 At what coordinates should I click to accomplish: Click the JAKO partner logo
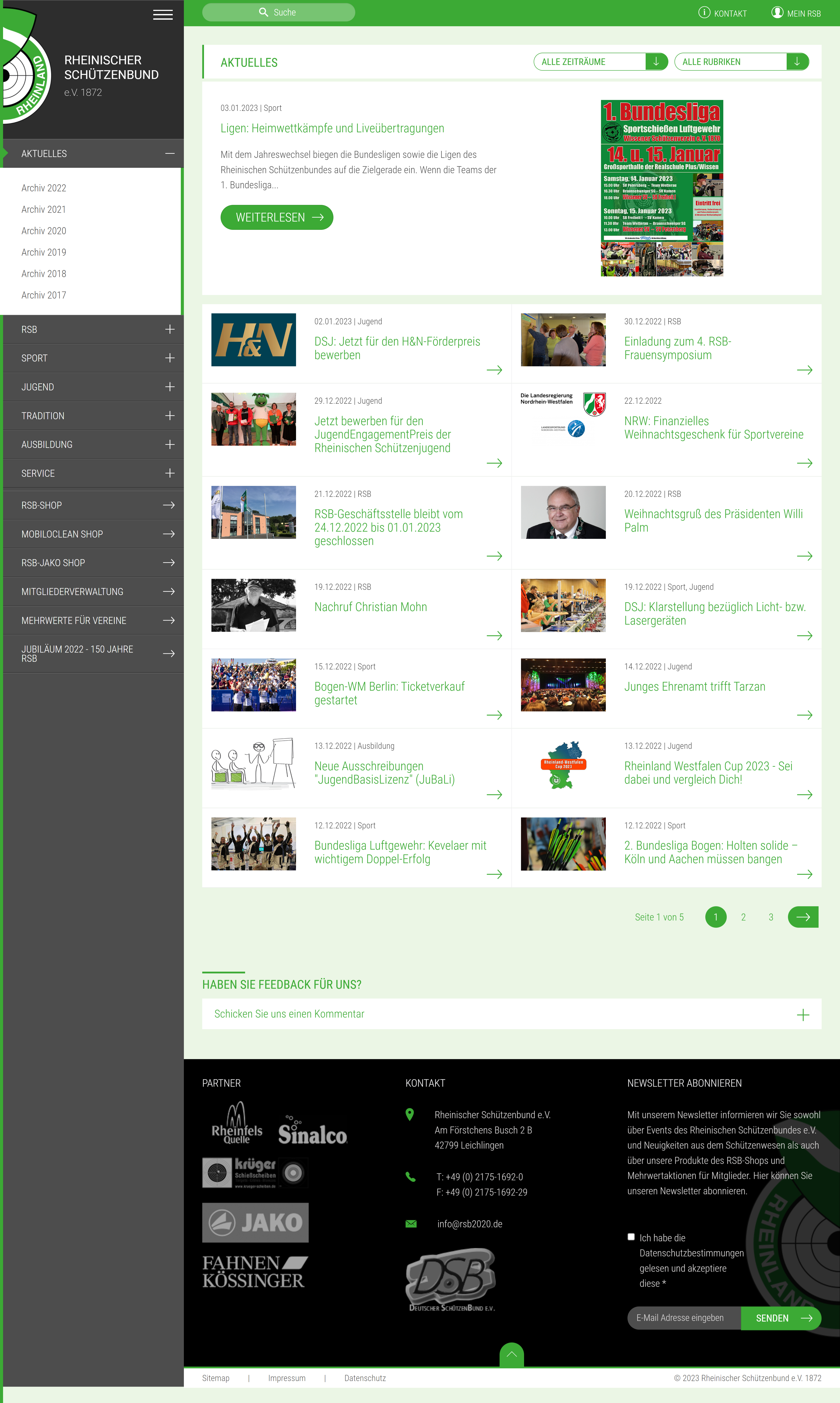(255, 1222)
